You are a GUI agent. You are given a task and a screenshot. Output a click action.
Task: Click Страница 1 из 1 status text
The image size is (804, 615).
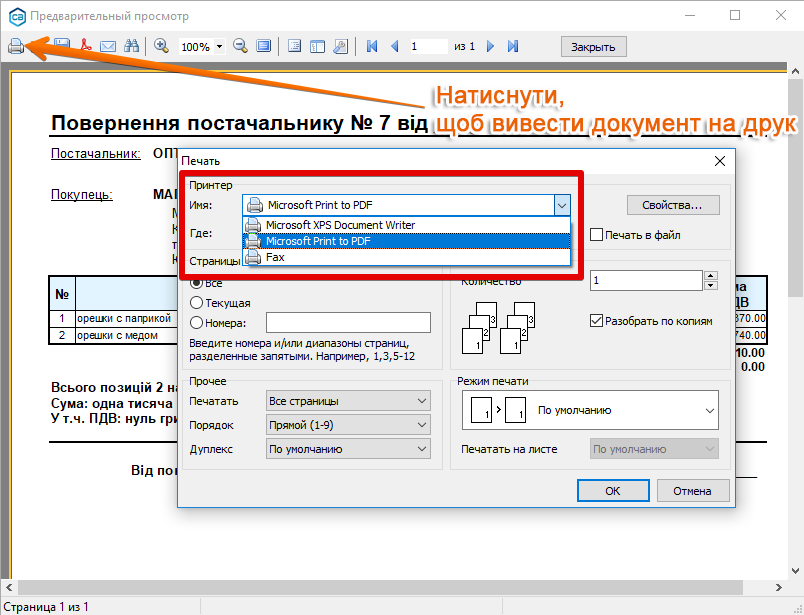(46, 607)
